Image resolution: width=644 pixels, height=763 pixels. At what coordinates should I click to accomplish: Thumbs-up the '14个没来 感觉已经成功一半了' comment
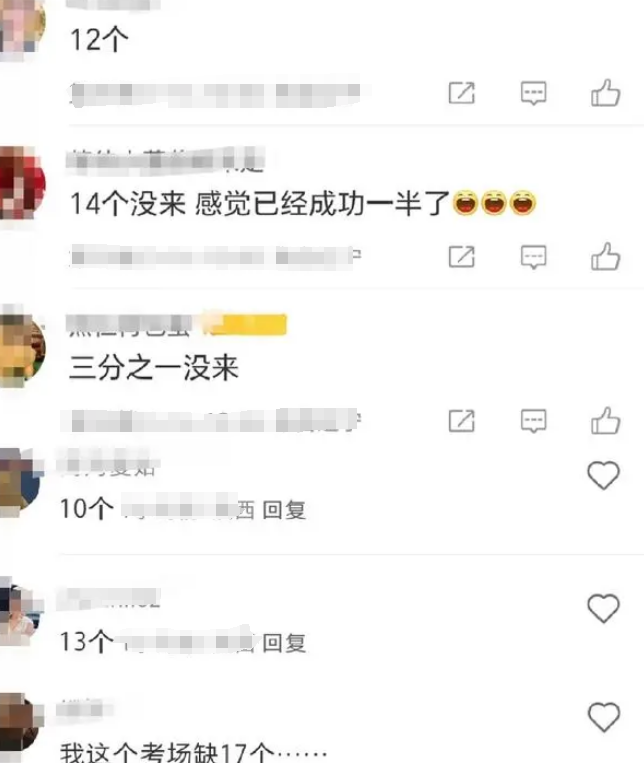606,256
